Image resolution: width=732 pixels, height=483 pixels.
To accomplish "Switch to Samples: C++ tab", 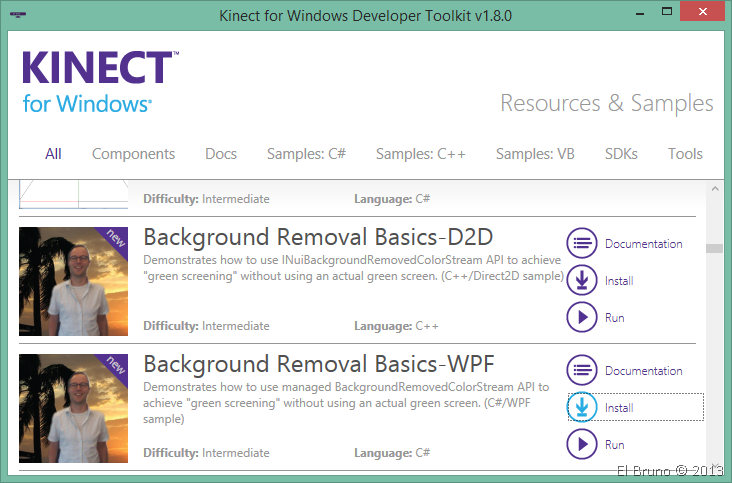I will [421, 154].
